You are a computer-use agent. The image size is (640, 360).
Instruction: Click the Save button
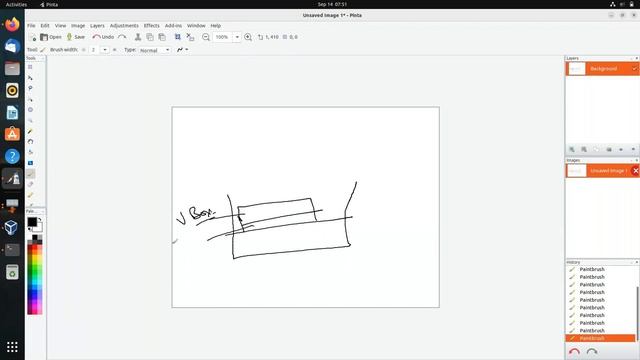click(76, 37)
